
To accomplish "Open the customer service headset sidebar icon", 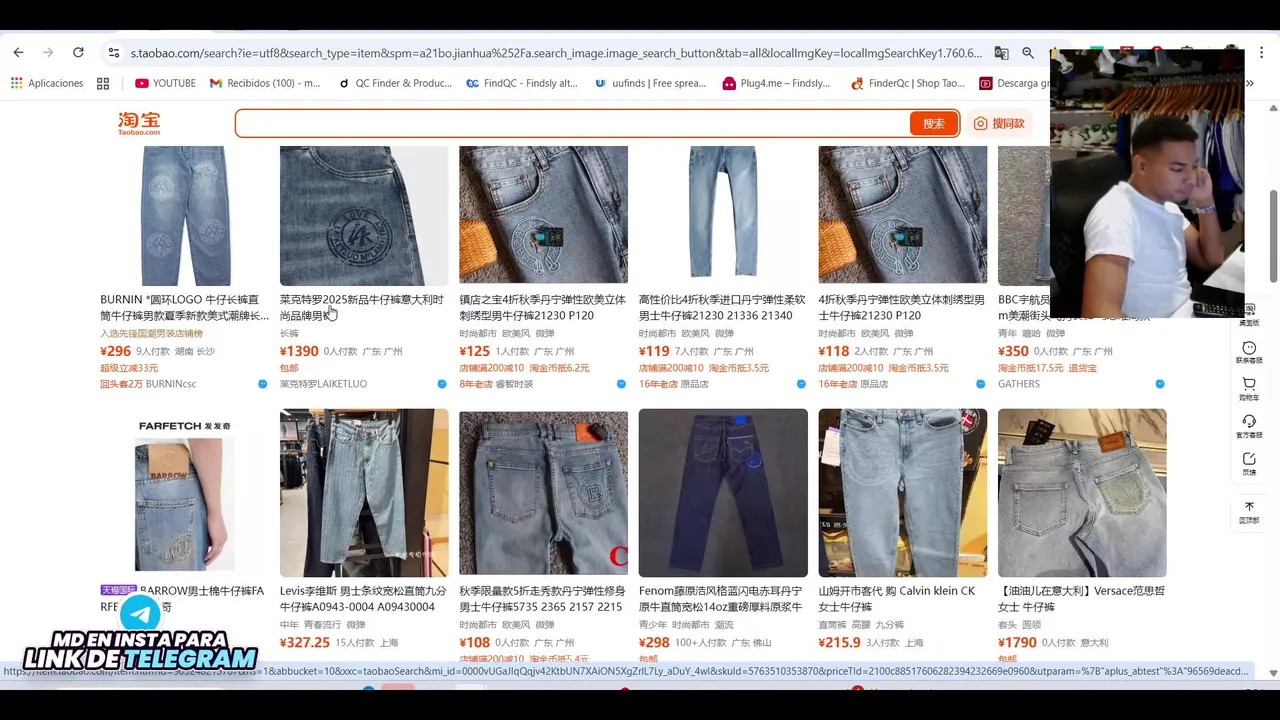I will pyautogui.click(x=1249, y=426).
